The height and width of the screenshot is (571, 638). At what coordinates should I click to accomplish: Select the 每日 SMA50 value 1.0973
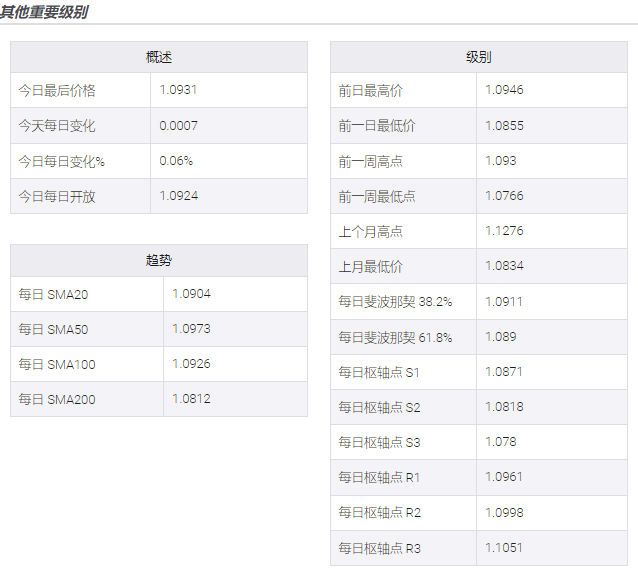tap(191, 329)
